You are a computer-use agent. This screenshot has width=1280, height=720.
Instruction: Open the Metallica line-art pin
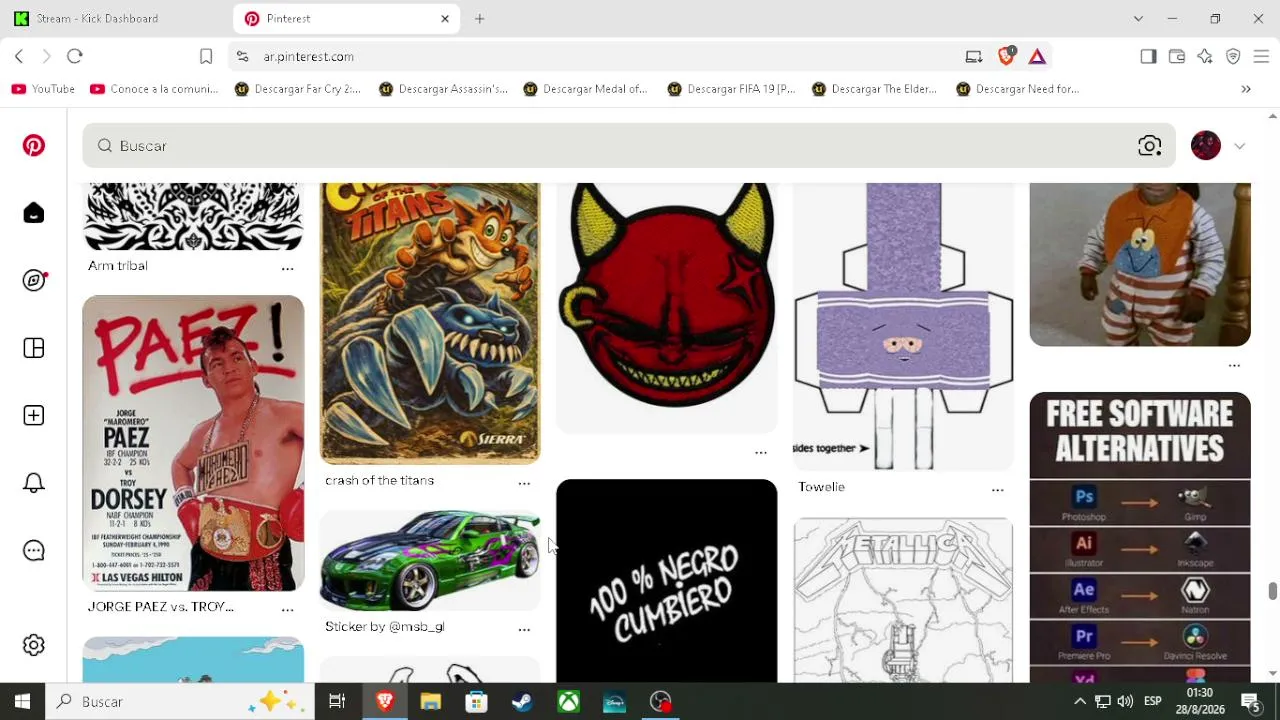click(x=903, y=600)
